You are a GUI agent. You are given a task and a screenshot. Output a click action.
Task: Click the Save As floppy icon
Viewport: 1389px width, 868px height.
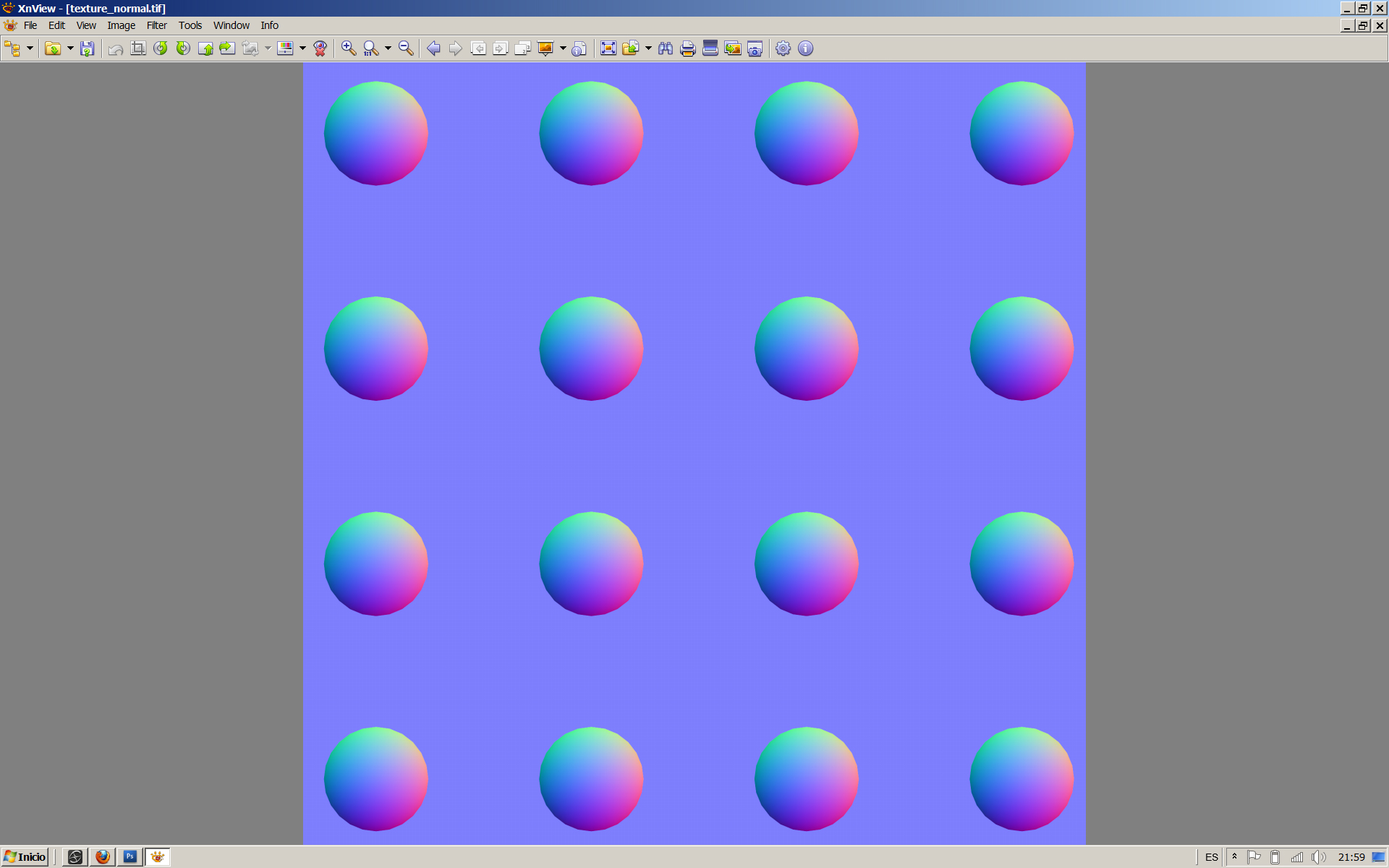click(x=87, y=48)
